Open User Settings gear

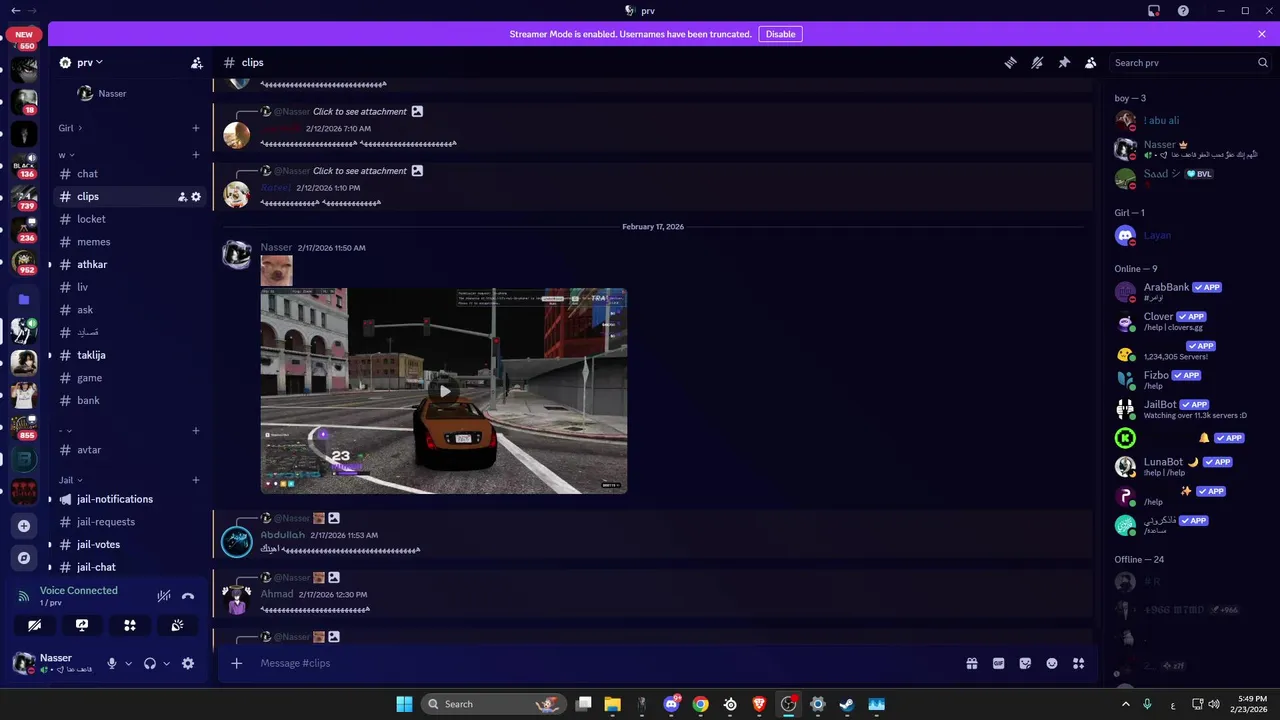(x=188, y=663)
